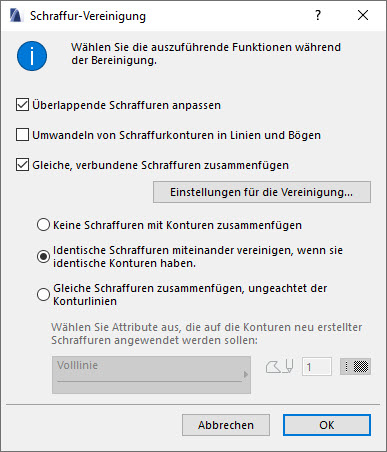387x452 pixels.
Task: Close the Schraffur-Vereinigung dialog
Action: [x=363, y=15]
